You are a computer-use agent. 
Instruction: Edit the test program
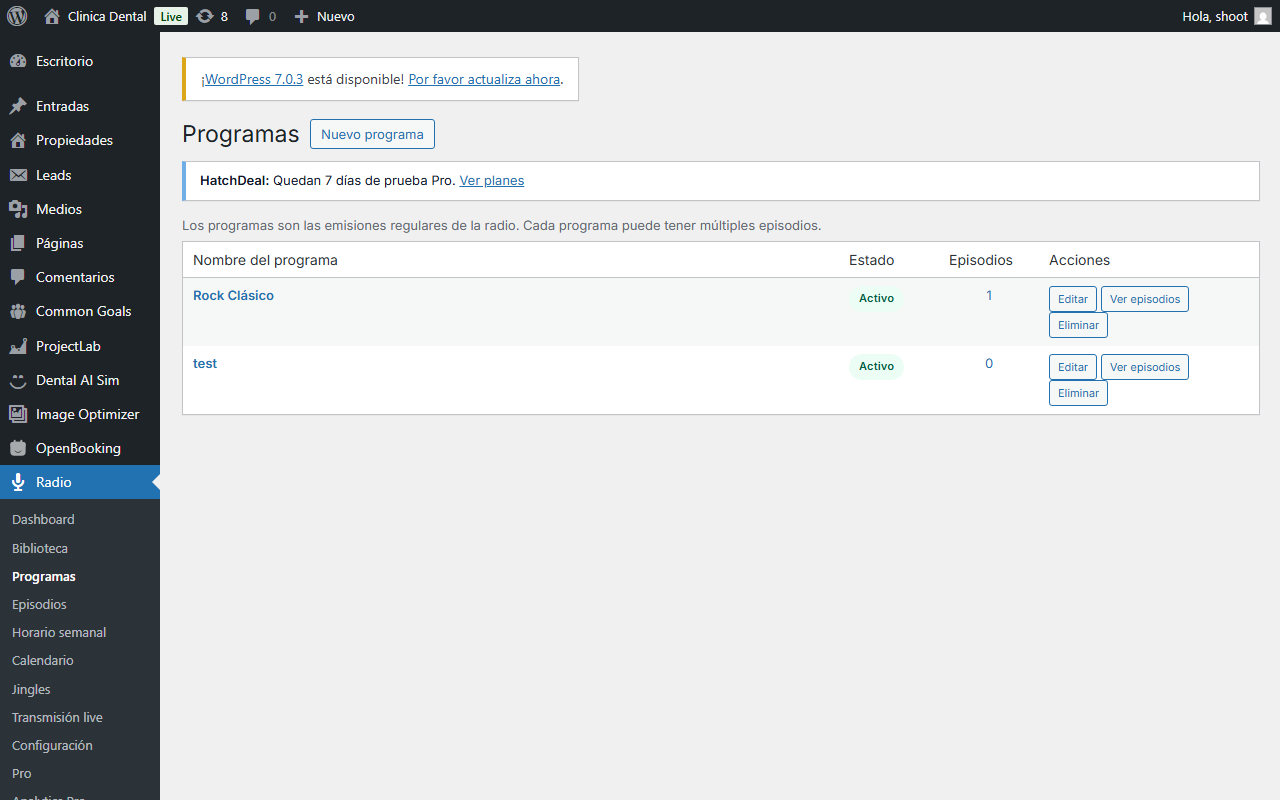pos(1073,367)
